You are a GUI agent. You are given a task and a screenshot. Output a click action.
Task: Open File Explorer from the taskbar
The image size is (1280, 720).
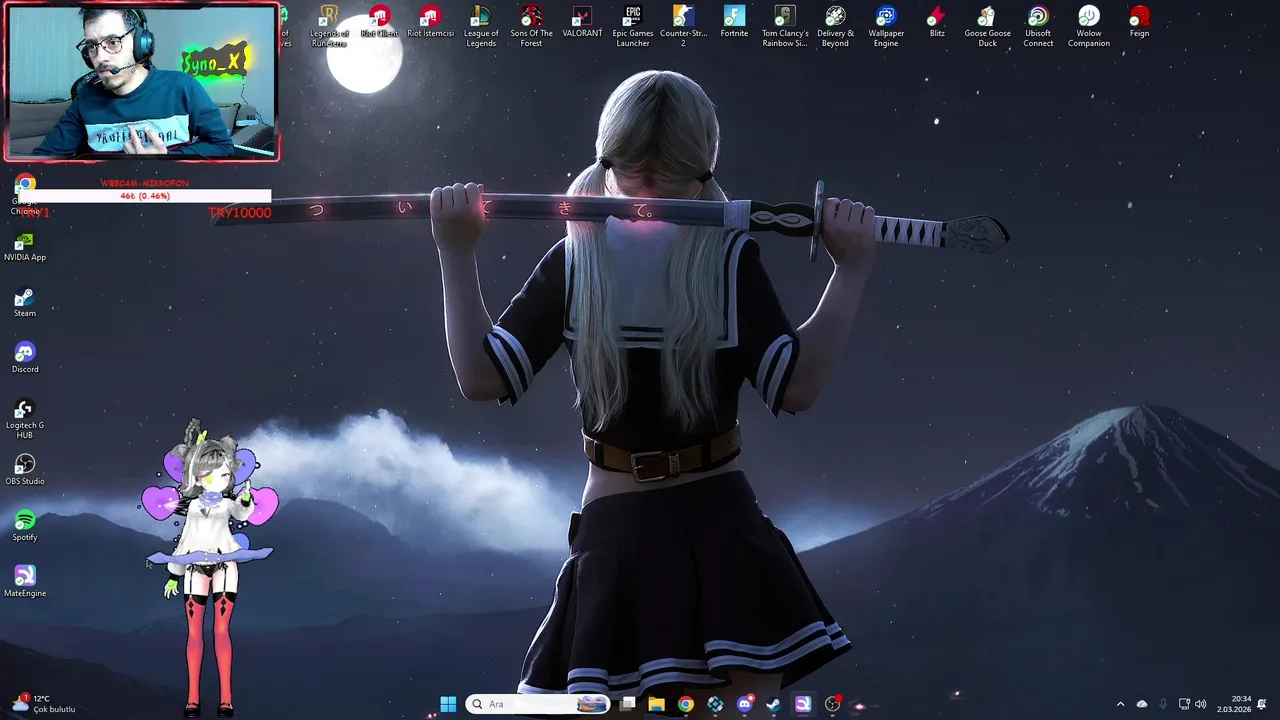click(656, 704)
